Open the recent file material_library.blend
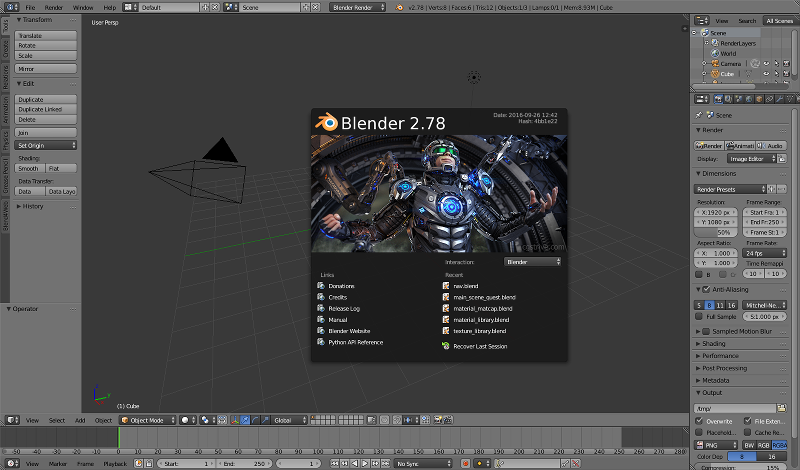The width and height of the screenshot is (800, 470). pyautogui.click(x=481, y=319)
